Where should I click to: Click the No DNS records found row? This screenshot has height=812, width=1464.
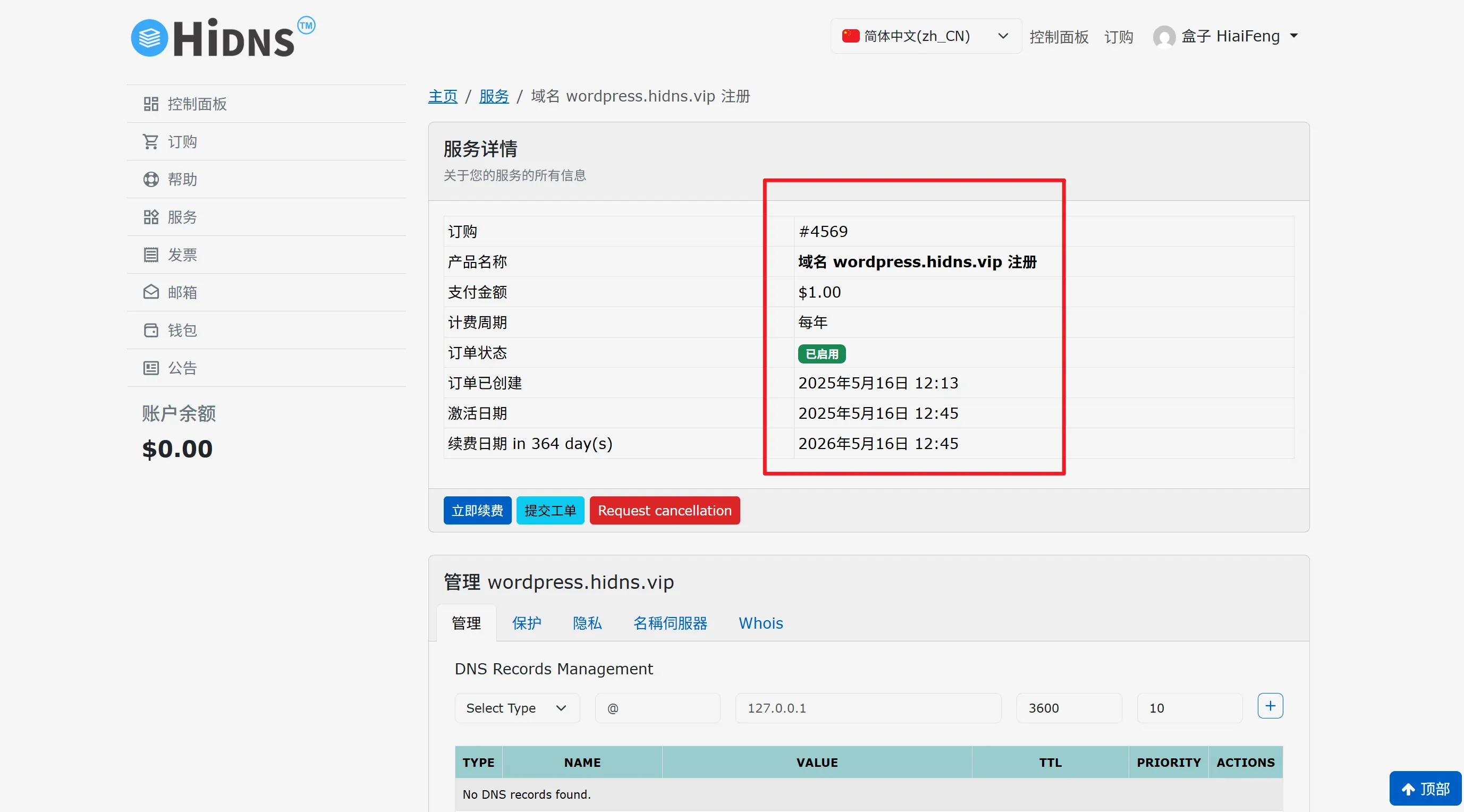tap(868, 794)
